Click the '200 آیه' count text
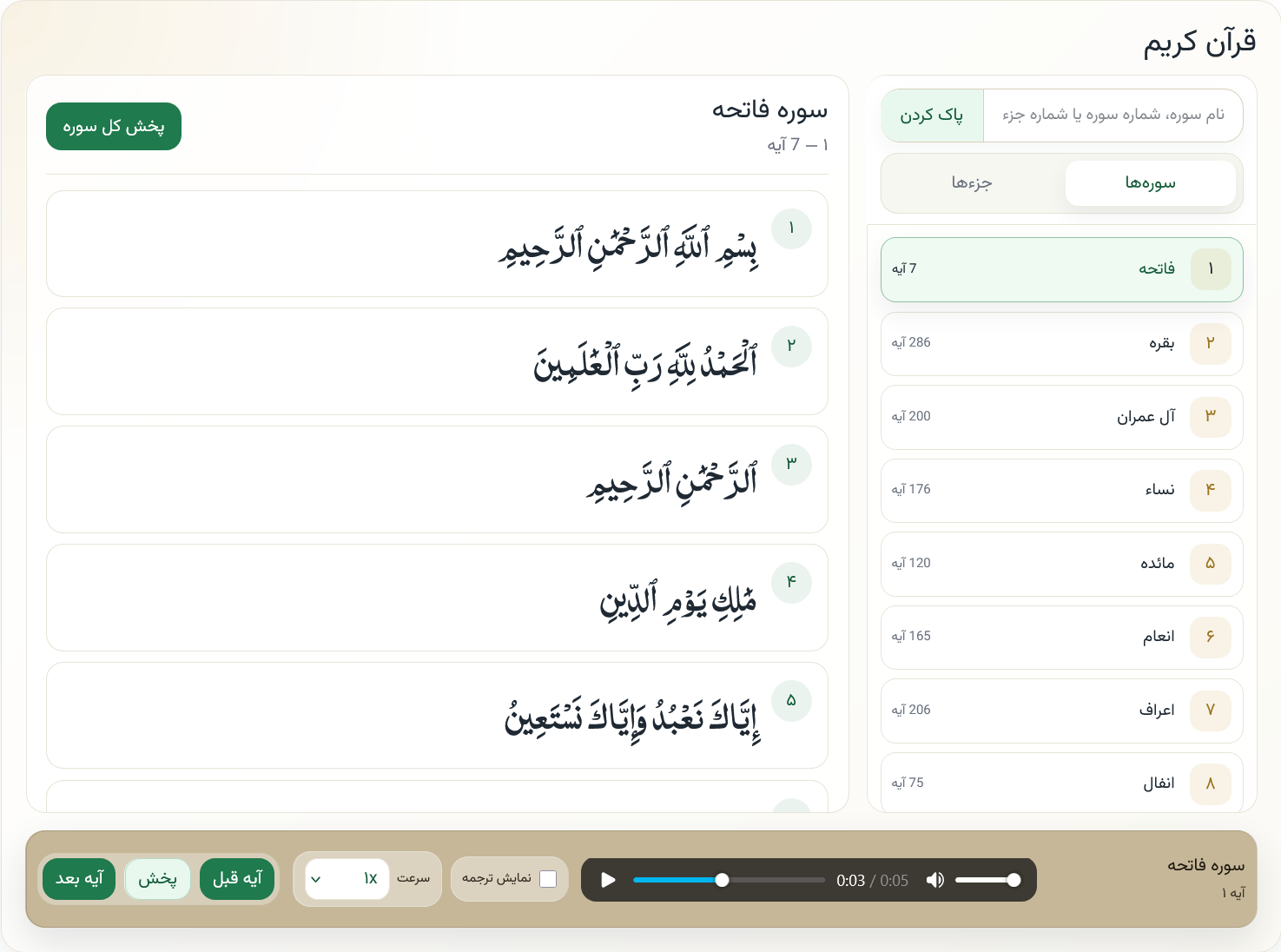This screenshot has height=952, width=1281. [x=911, y=417]
